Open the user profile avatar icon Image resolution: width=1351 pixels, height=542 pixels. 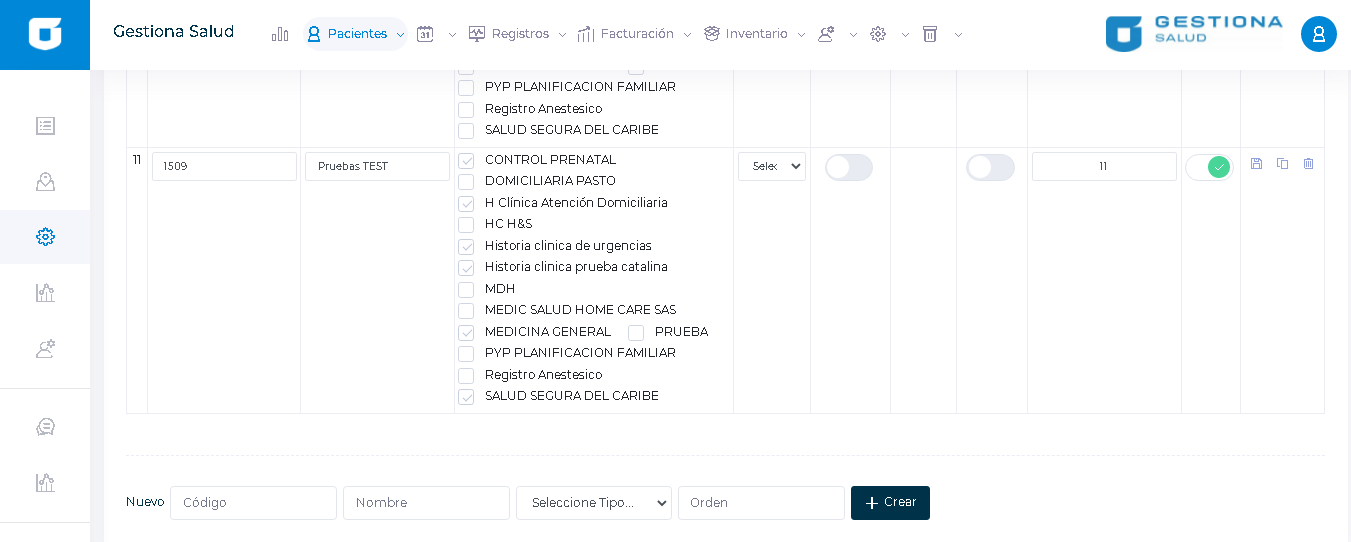(x=1318, y=34)
